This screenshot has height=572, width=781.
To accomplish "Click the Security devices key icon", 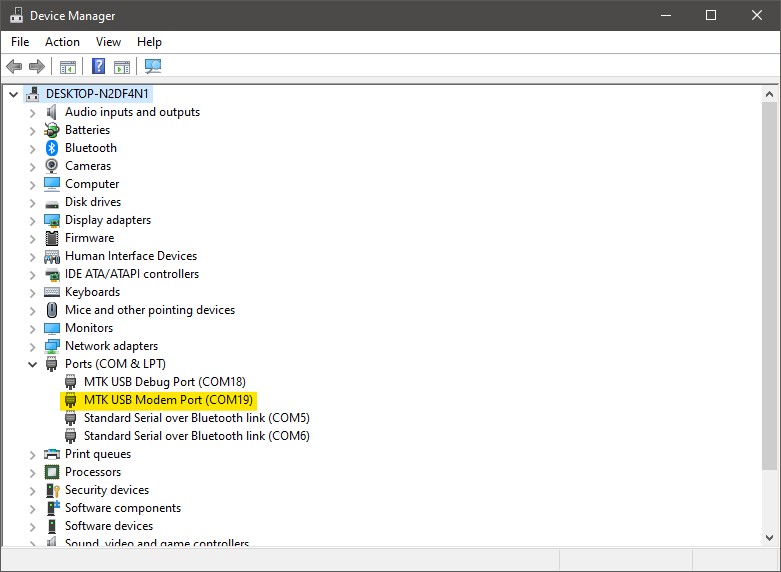I will pos(52,490).
